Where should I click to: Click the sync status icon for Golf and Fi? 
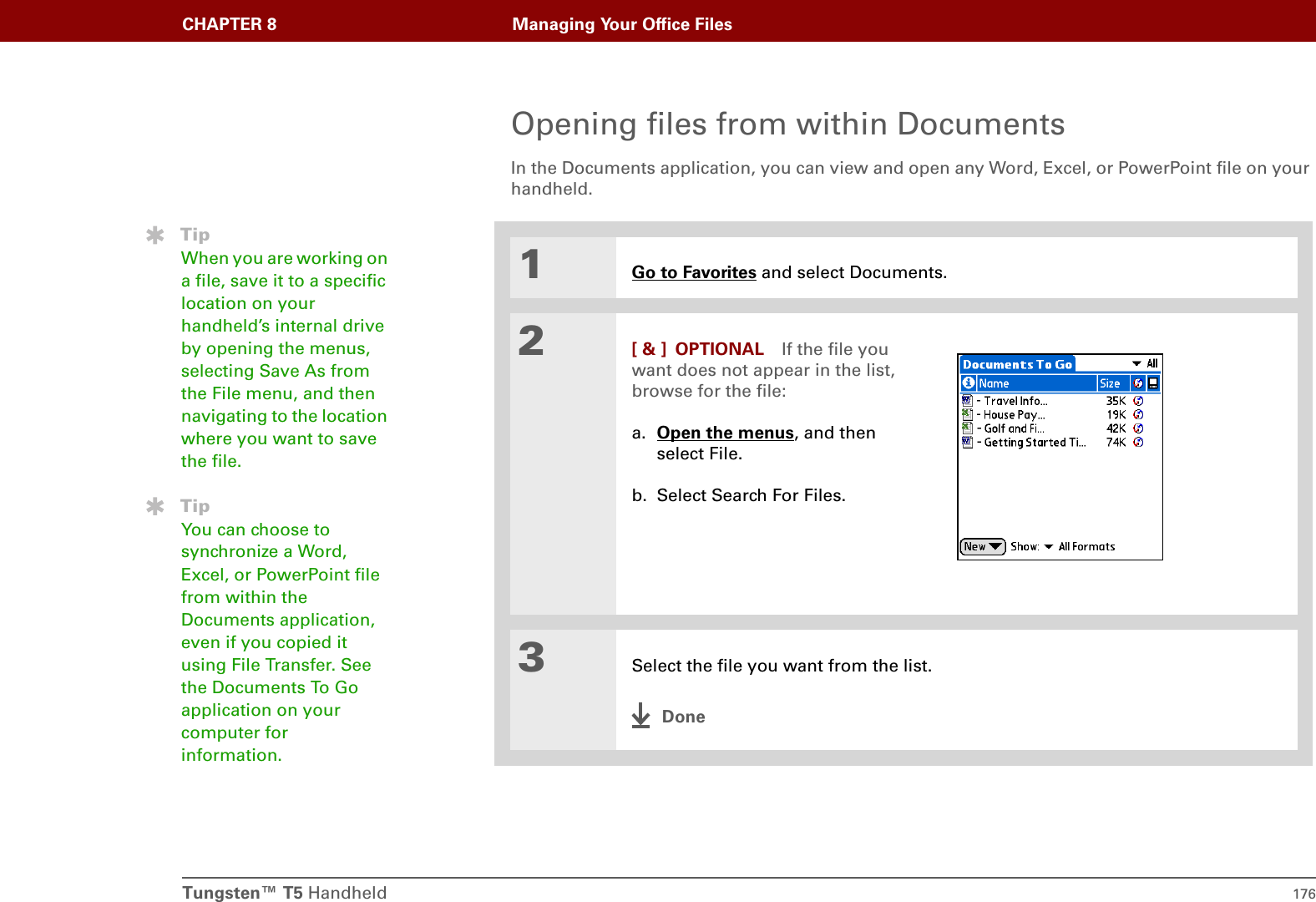(1138, 428)
